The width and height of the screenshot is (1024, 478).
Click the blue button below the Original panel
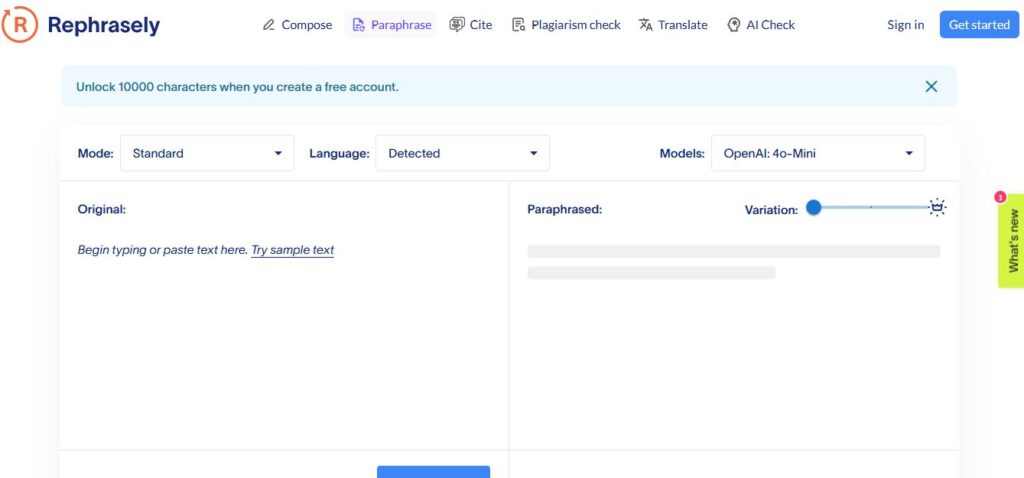[433, 471]
